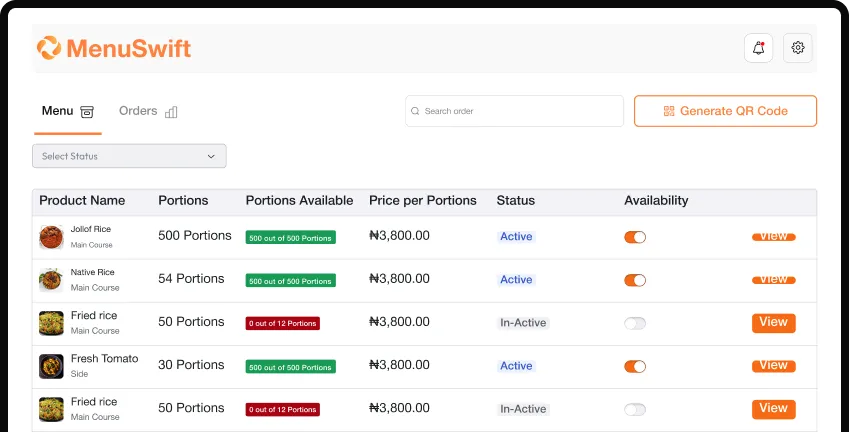
Task: Switch to the Menu tab
Action: click(x=68, y=111)
